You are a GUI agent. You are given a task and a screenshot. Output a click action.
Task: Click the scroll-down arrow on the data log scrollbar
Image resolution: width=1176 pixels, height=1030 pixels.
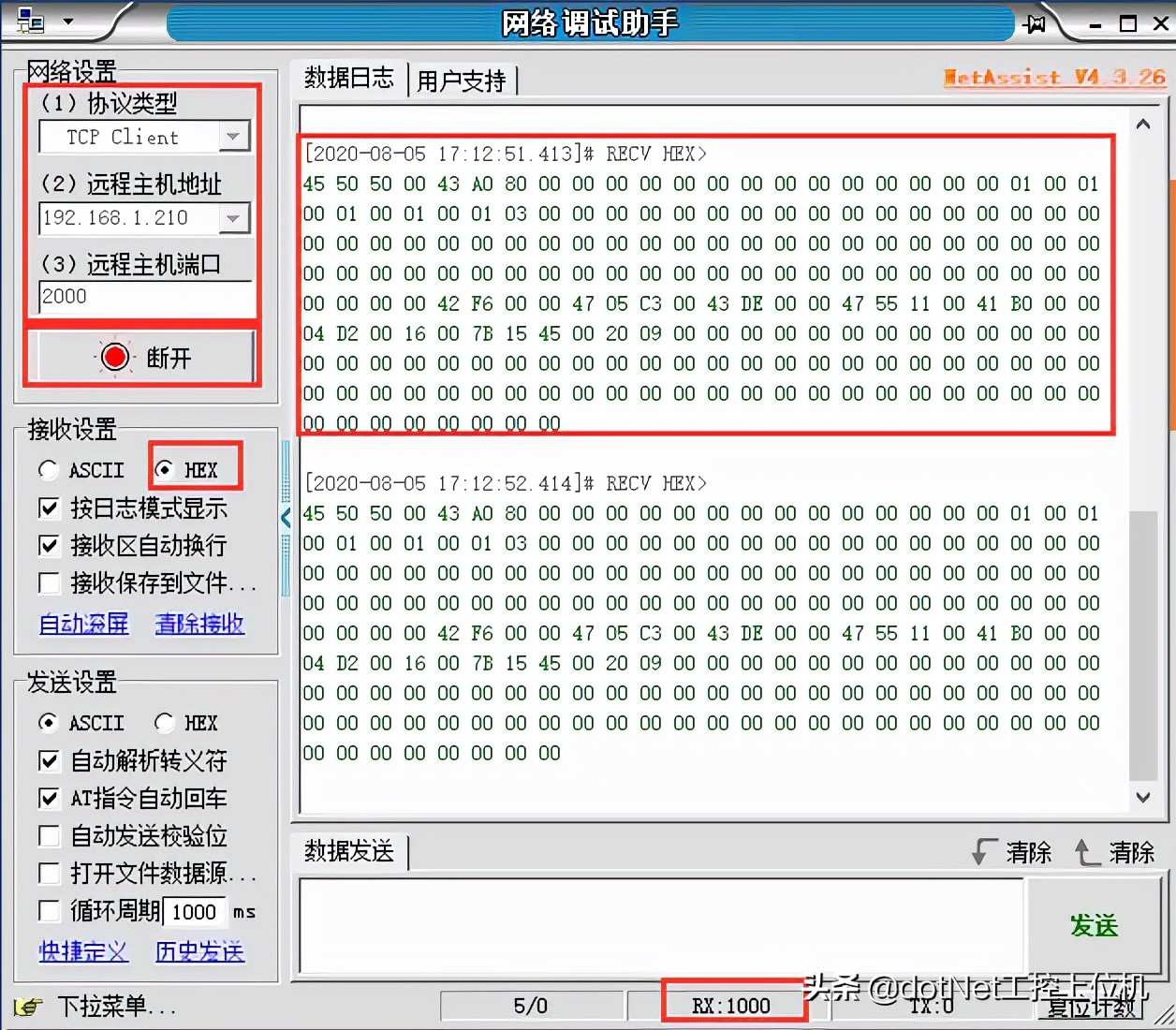click(x=1143, y=798)
